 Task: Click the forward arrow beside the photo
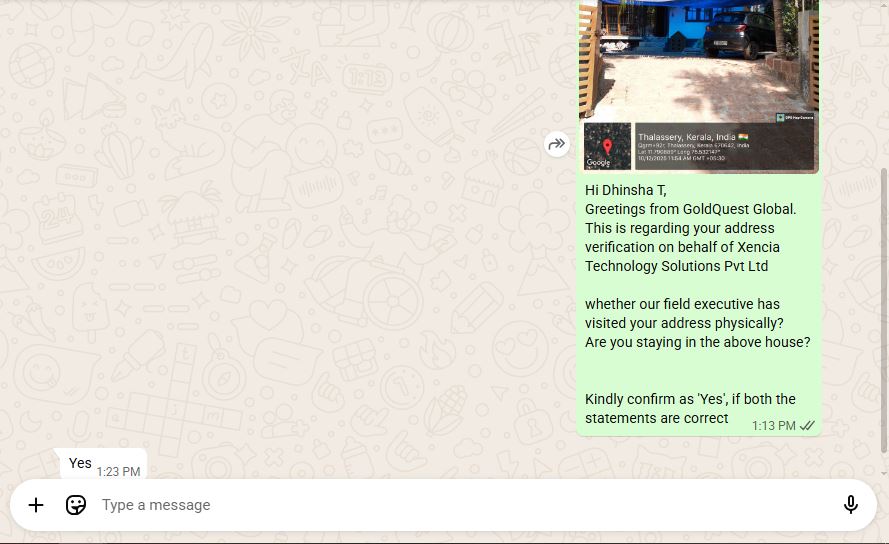[557, 145]
